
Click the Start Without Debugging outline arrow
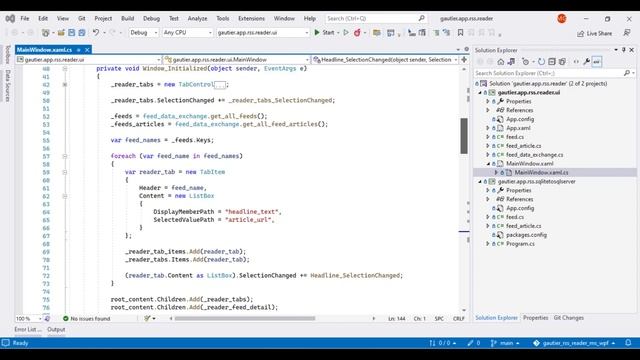[x=346, y=33]
